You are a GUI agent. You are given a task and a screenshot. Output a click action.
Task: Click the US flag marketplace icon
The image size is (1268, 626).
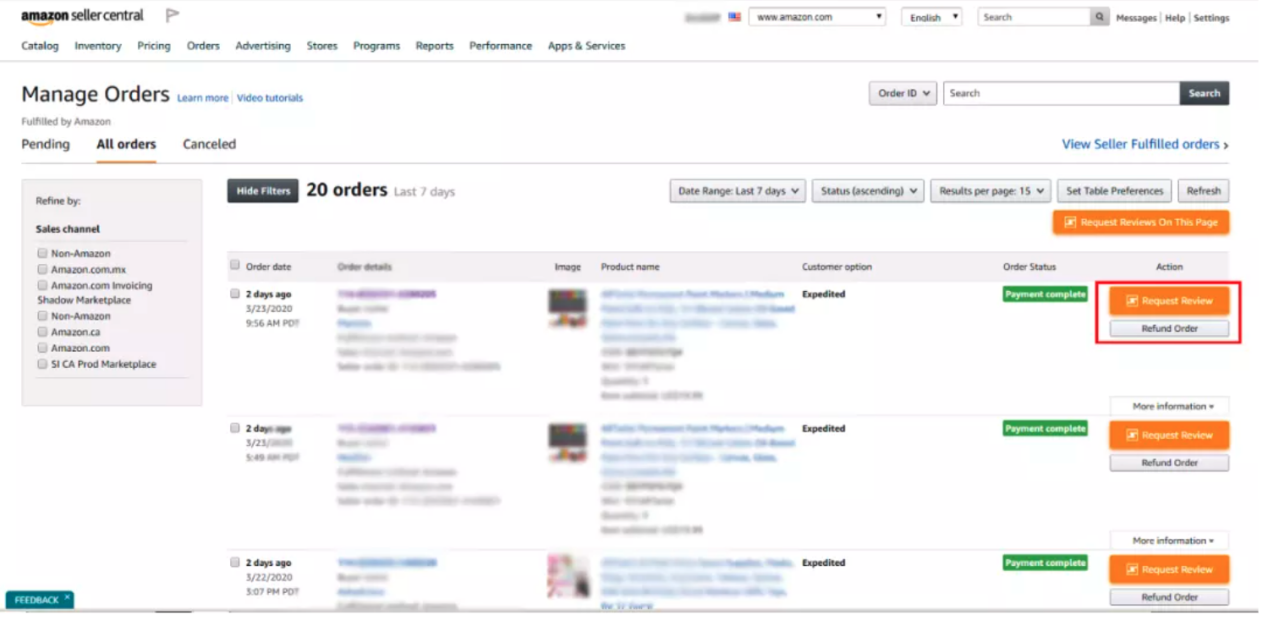(x=734, y=17)
